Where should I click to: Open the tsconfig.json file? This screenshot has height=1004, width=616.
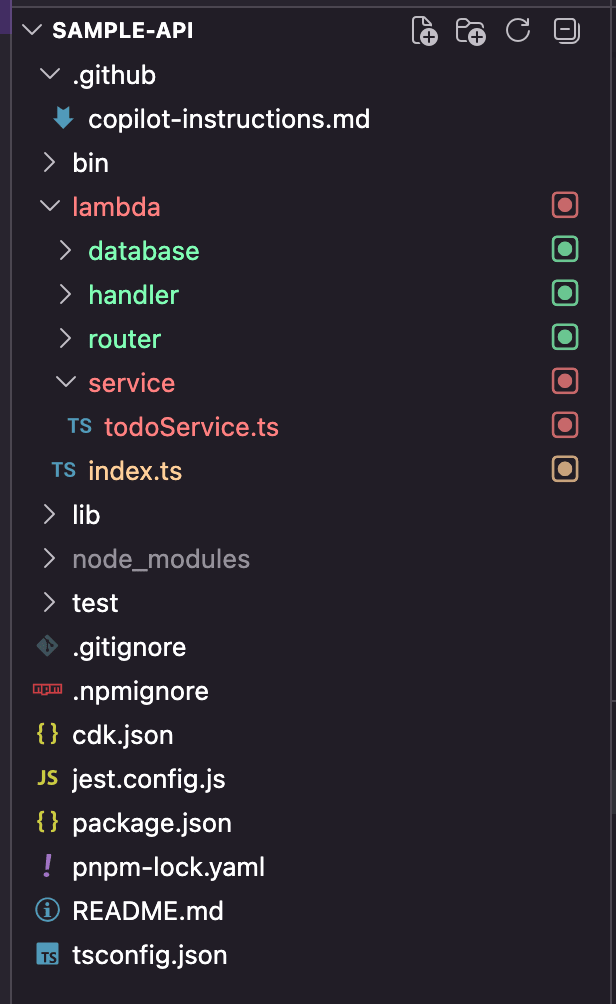(x=150, y=955)
